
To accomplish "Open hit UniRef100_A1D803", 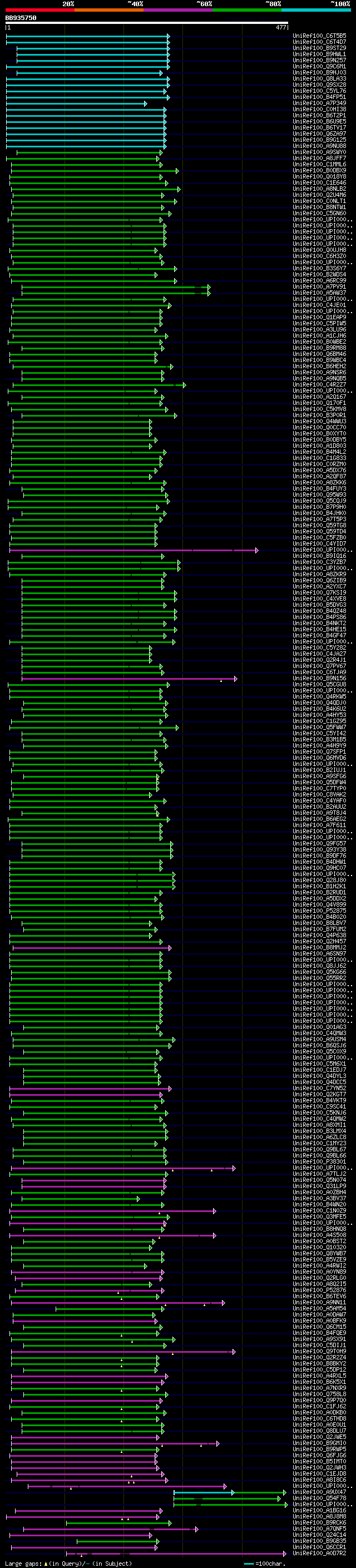I will pos(319,446).
